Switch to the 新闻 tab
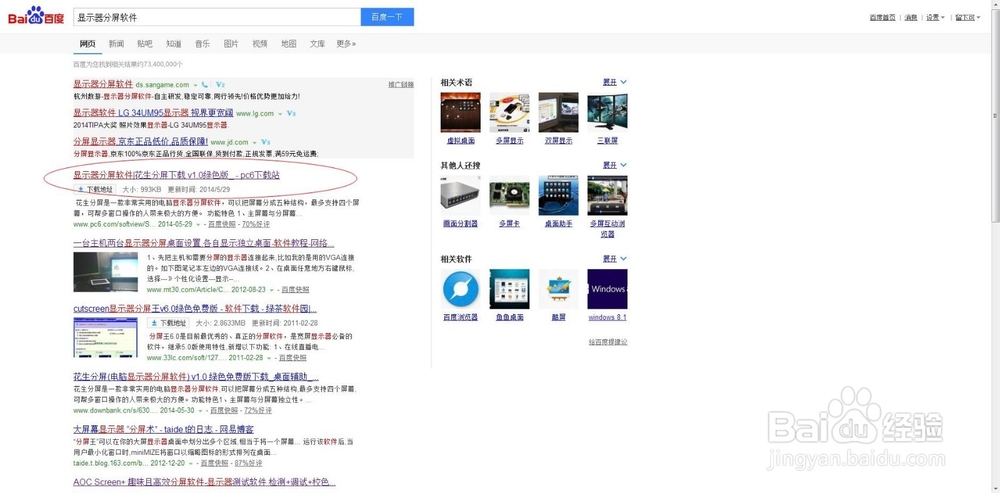The image size is (1000, 493). click(x=116, y=44)
